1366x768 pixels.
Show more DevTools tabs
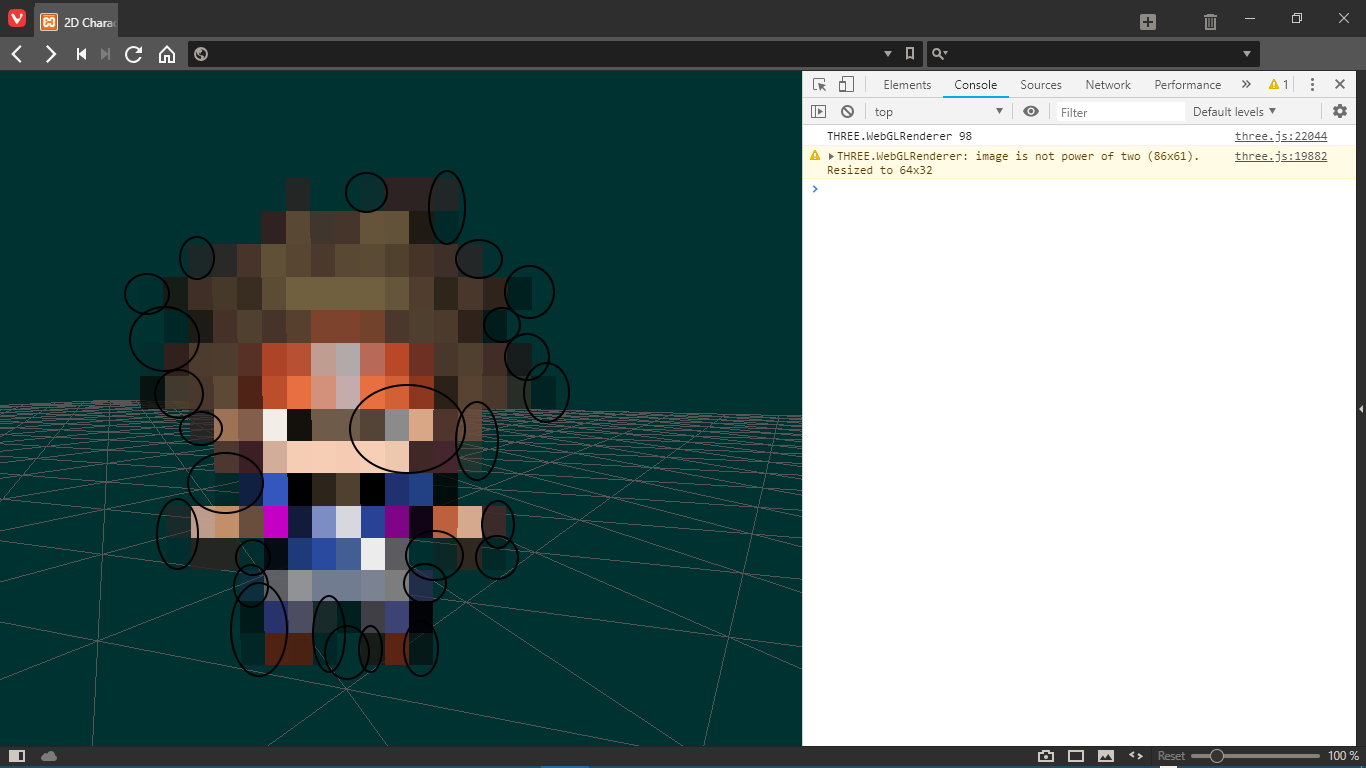click(x=1246, y=85)
